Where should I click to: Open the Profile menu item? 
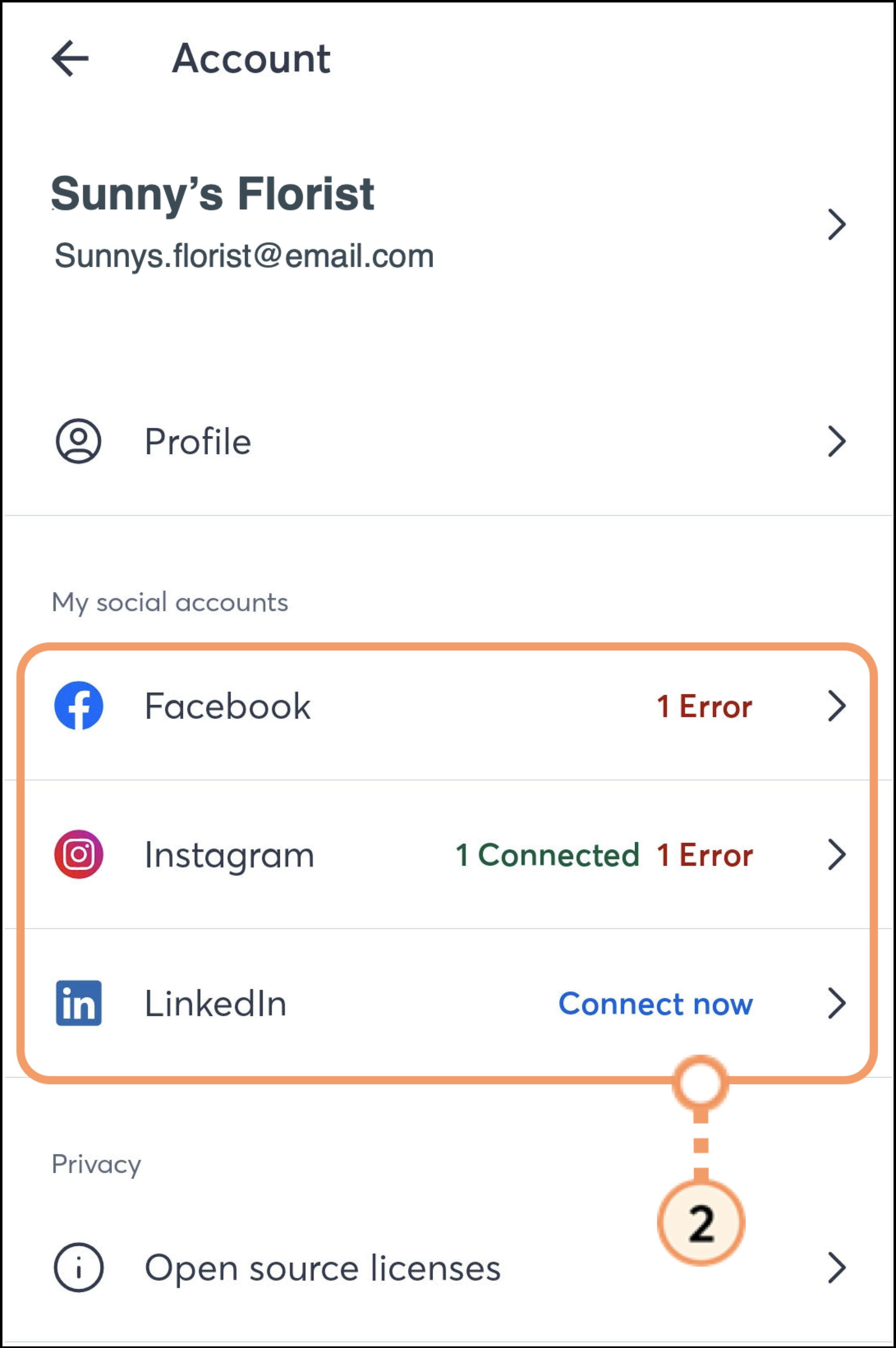[x=198, y=442]
